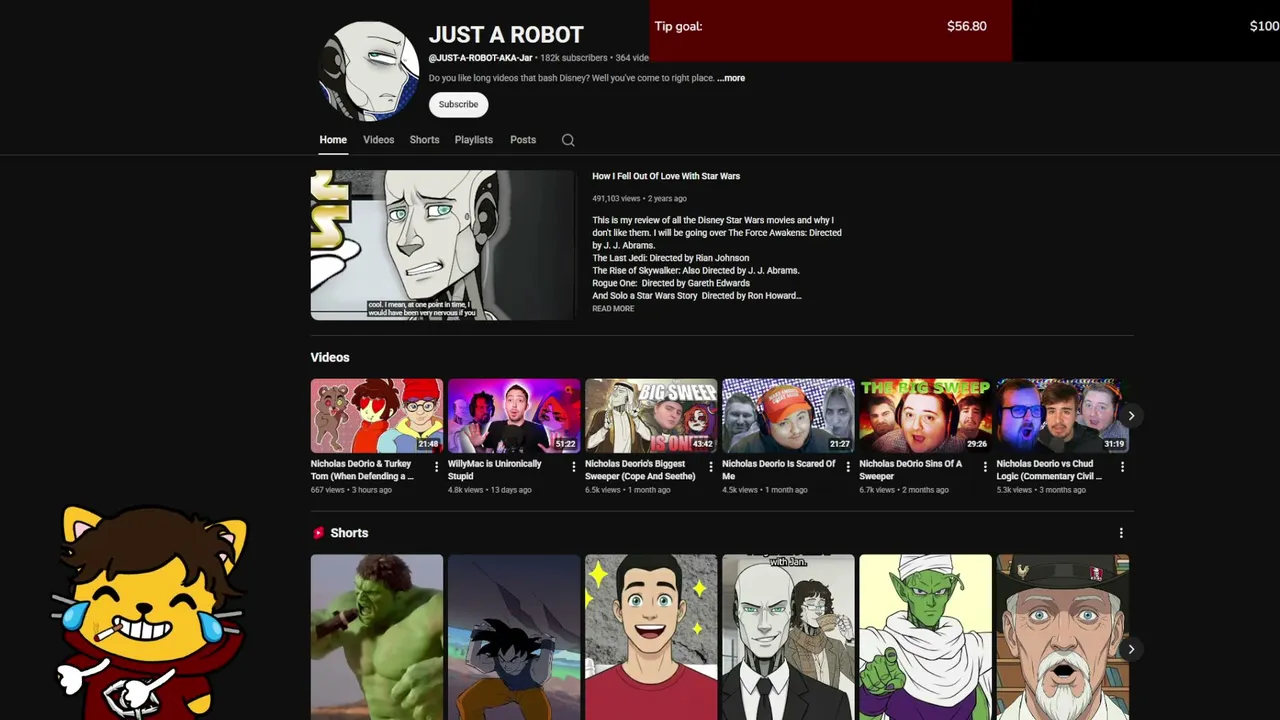Open the robot in suit short thumbnail
1280x720 pixels.
pyautogui.click(x=788, y=637)
